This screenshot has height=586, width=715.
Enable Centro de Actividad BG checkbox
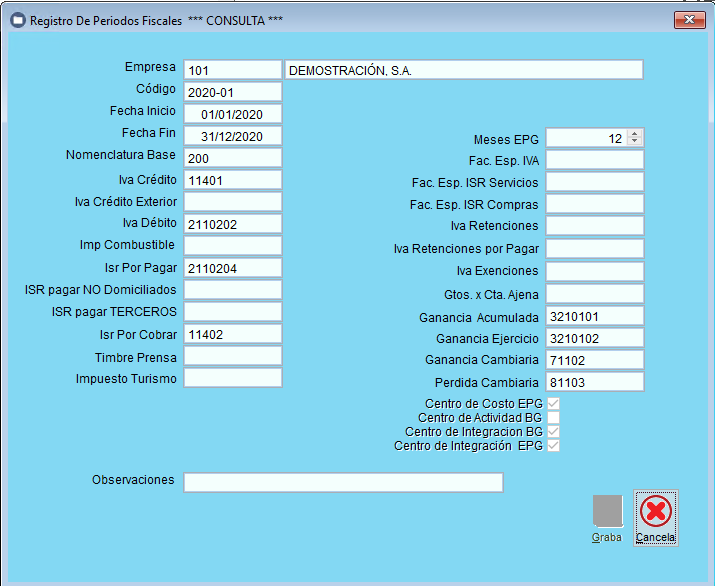[553, 418]
